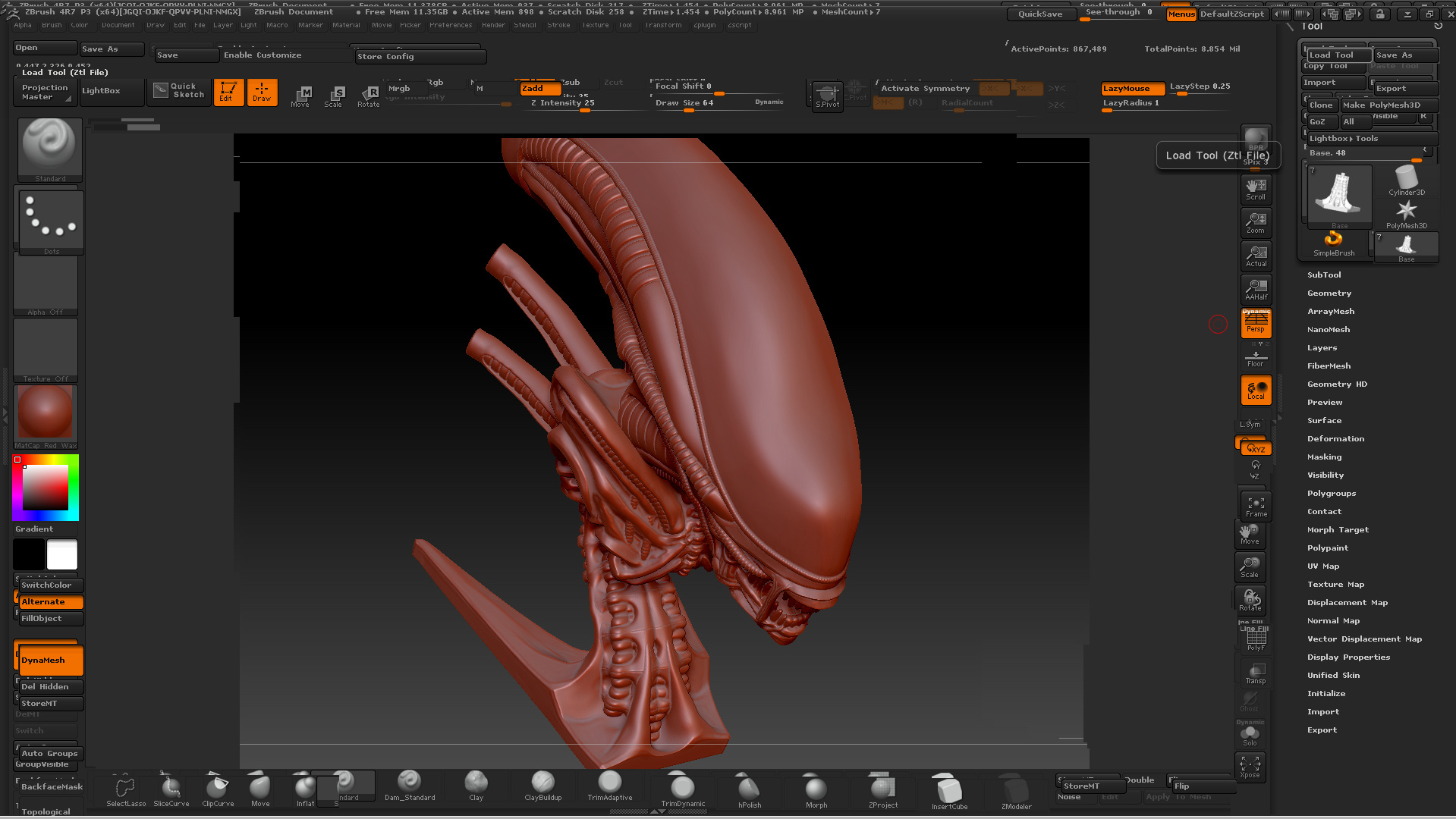
Task: Select the ClayBuildup brush icon
Action: click(542, 783)
